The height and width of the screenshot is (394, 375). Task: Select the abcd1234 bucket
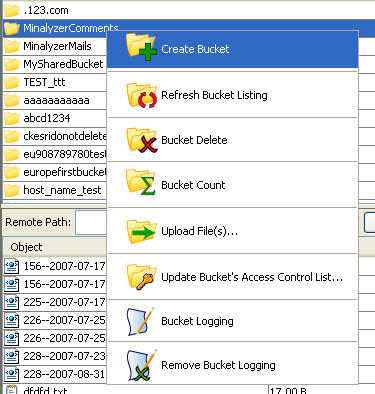click(47, 118)
